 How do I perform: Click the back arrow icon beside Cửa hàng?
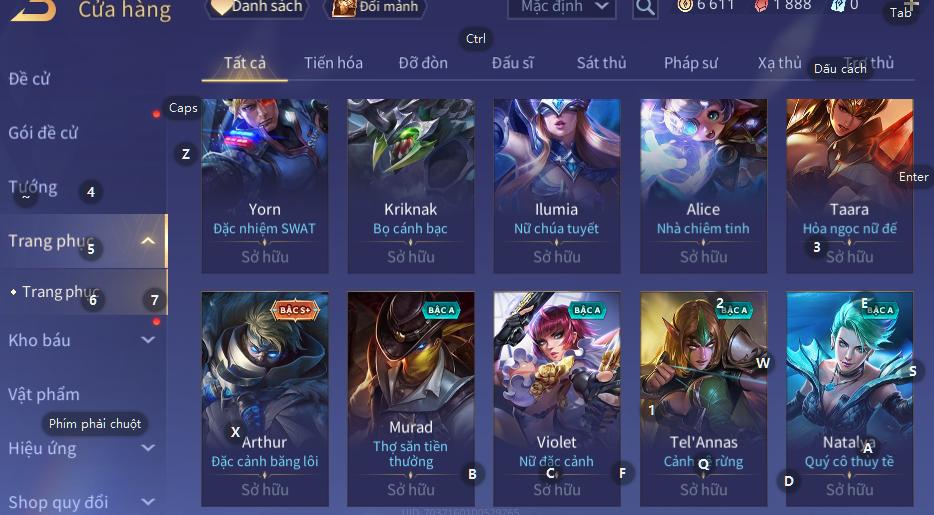click(x=33, y=10)
